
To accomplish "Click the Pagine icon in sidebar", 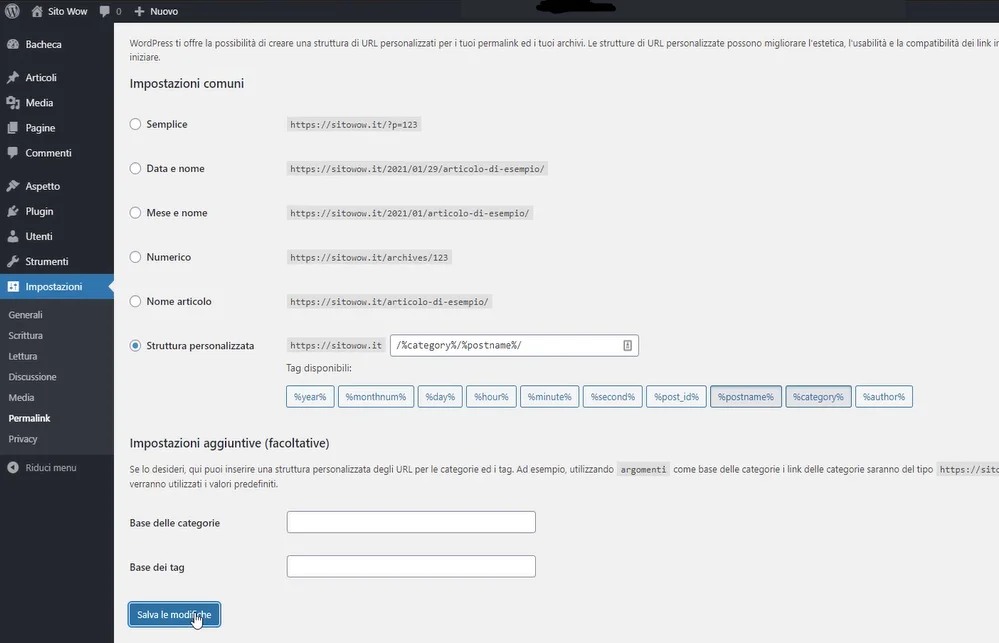I will click(13, 128).
